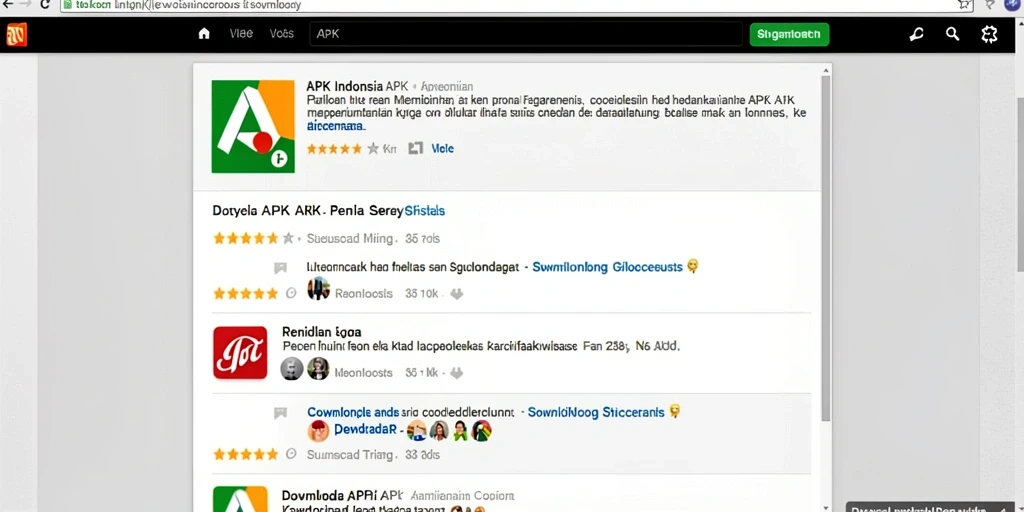Open the SownldNoog Sticceranls link
Image resolution: width=1024 pixels, height=512 pixels.
(596, 412)
